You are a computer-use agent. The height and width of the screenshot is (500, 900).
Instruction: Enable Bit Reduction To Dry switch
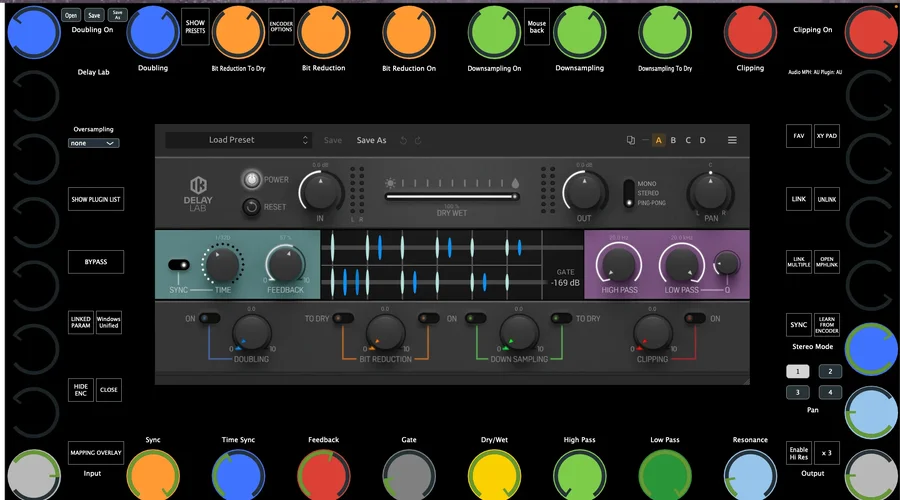pyautogui.click(x=343, y=318)
